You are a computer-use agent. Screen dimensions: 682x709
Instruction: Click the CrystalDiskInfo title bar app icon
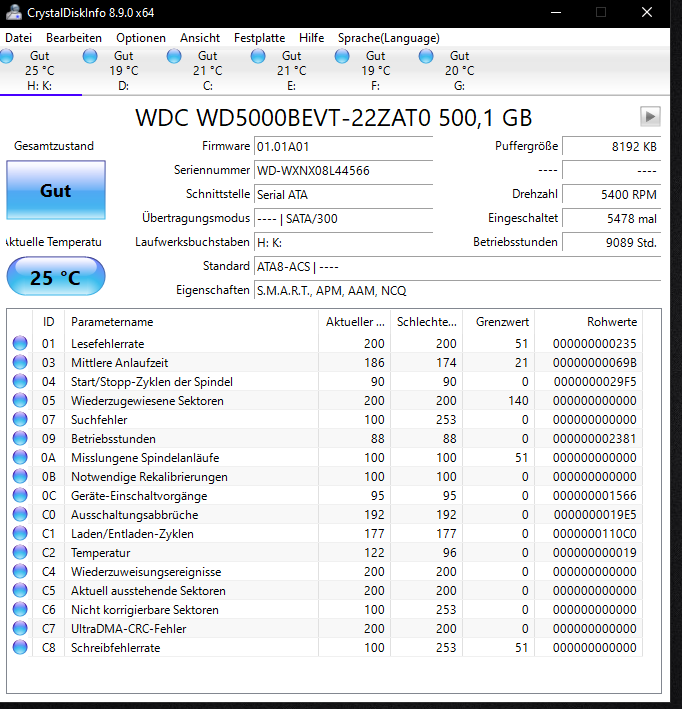tap(14, 12)
